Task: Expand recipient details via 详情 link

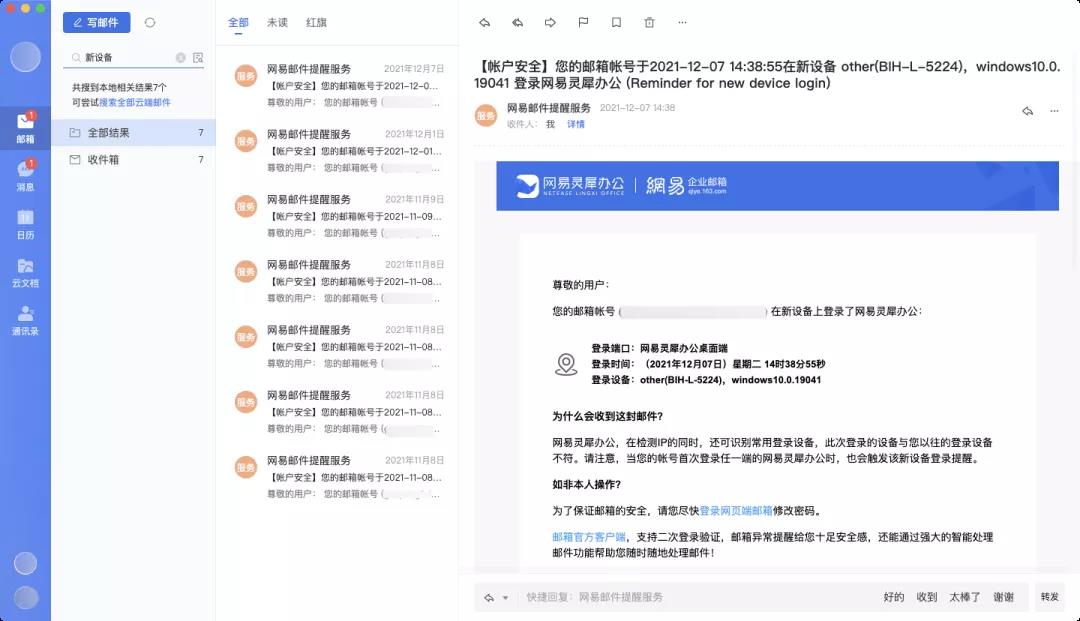Action: point(576,125)
